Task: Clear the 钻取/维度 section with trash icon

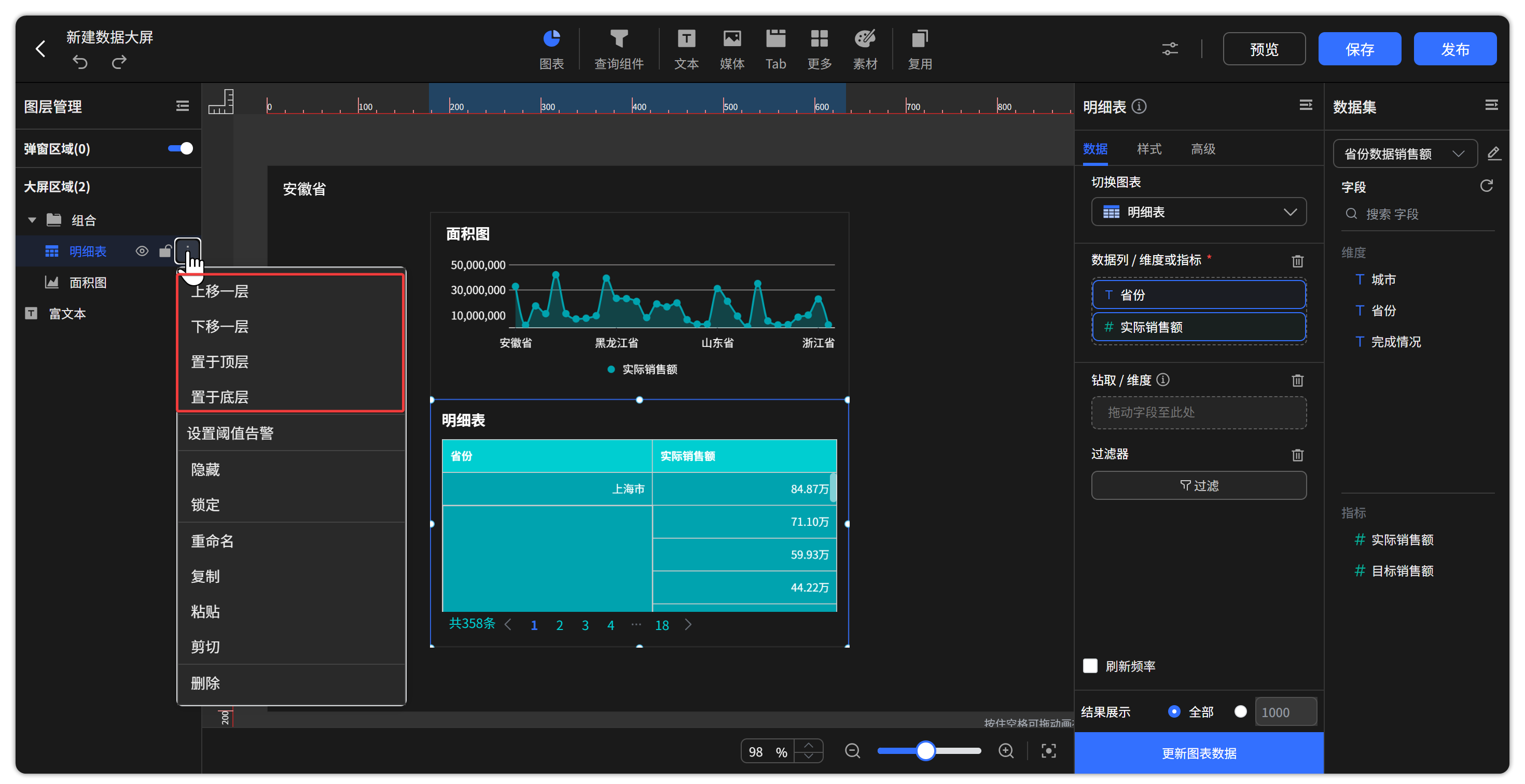Action: [1297, 381]
